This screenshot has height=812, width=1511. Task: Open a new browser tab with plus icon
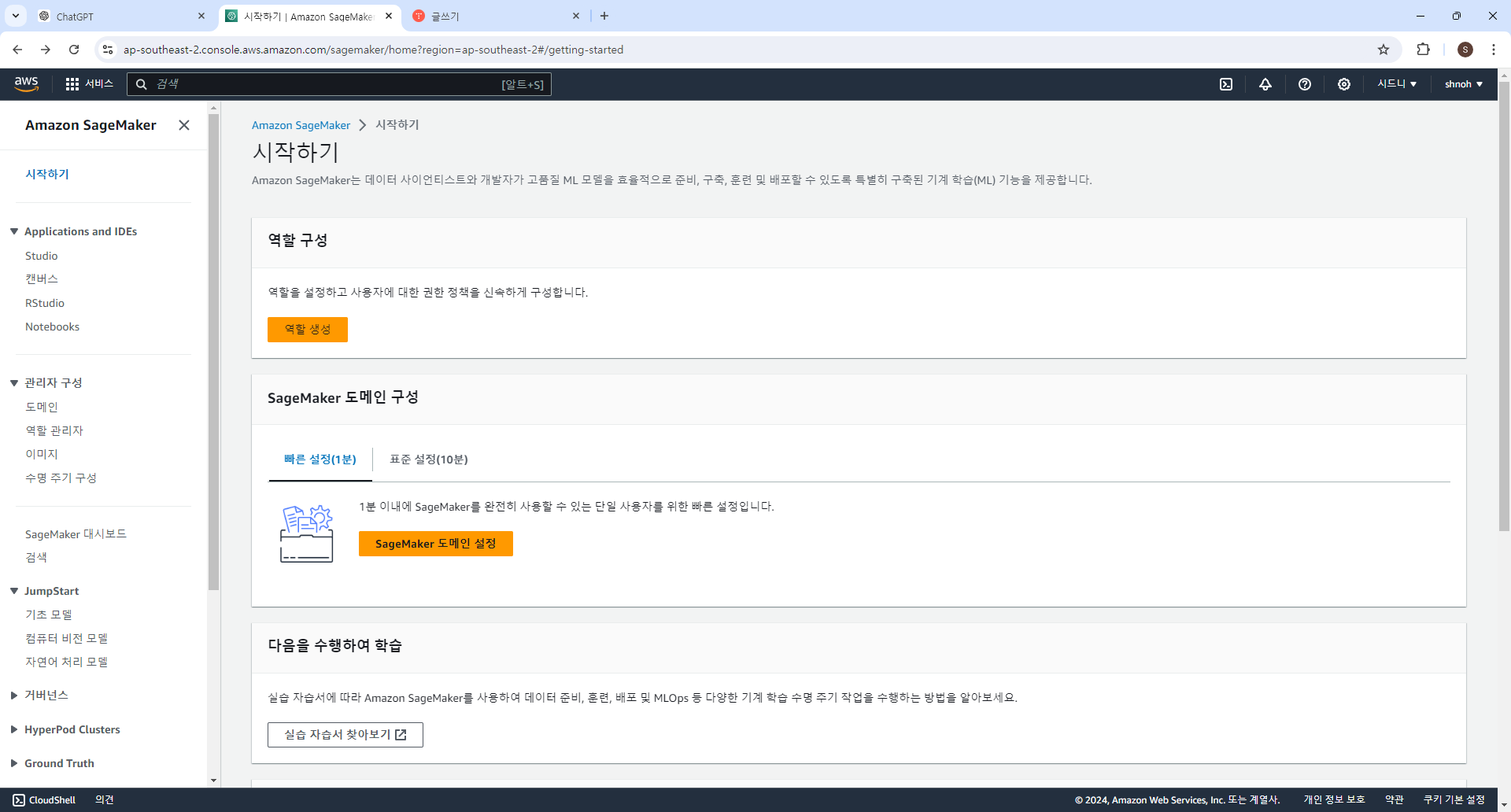604,16
